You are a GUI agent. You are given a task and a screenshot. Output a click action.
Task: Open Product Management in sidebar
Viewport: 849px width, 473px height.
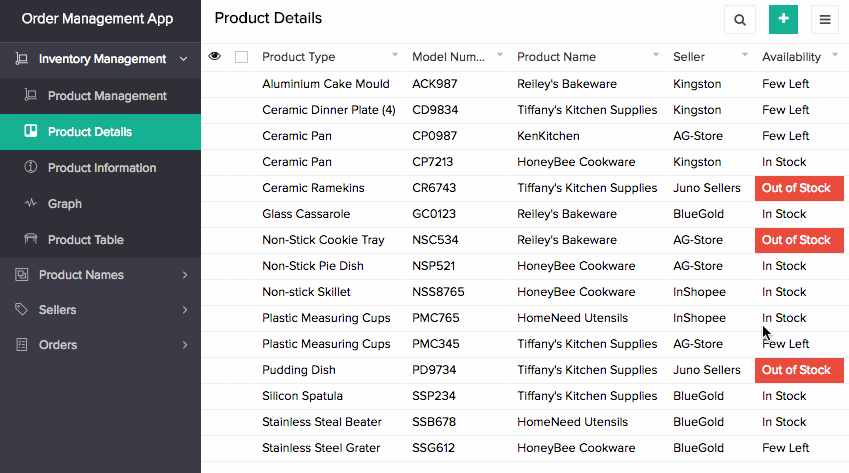pos(107,96)
